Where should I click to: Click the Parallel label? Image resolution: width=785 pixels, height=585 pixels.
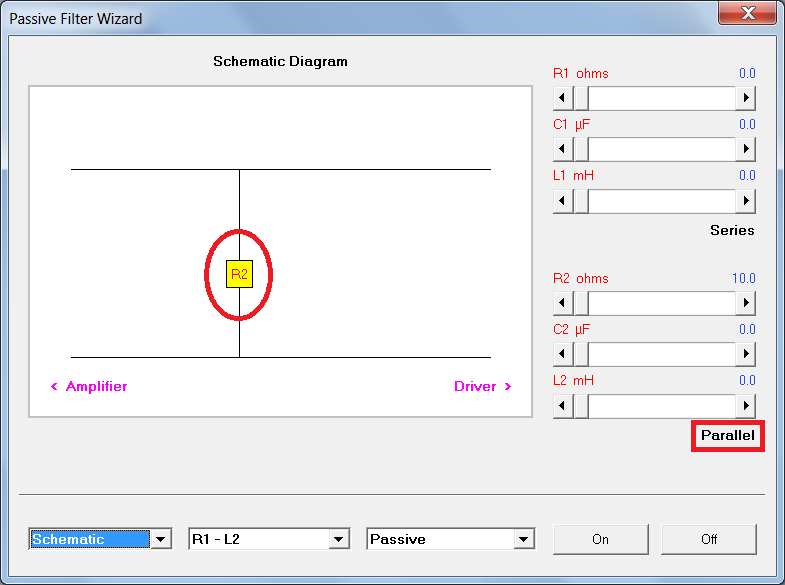click(x=727, y=435)
